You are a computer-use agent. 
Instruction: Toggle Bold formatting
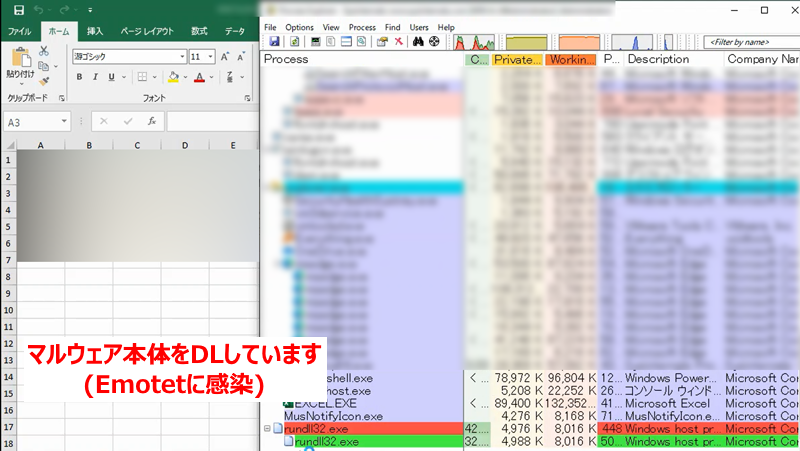[79, 77]
